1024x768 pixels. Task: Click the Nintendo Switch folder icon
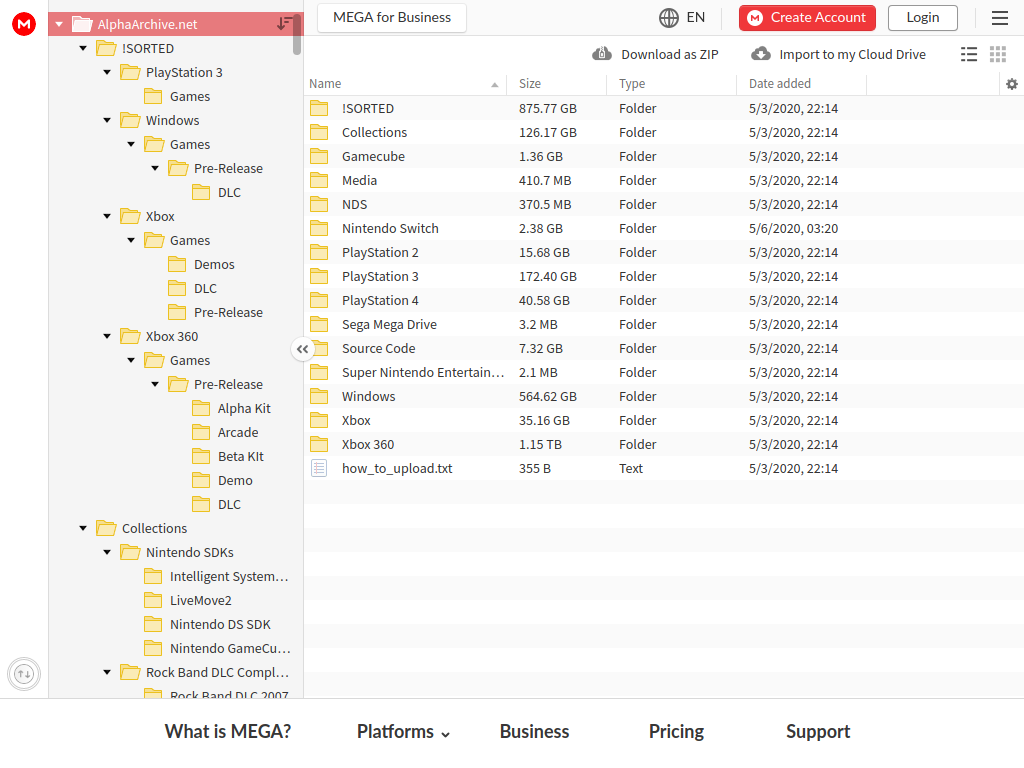[x=319, y=229]
